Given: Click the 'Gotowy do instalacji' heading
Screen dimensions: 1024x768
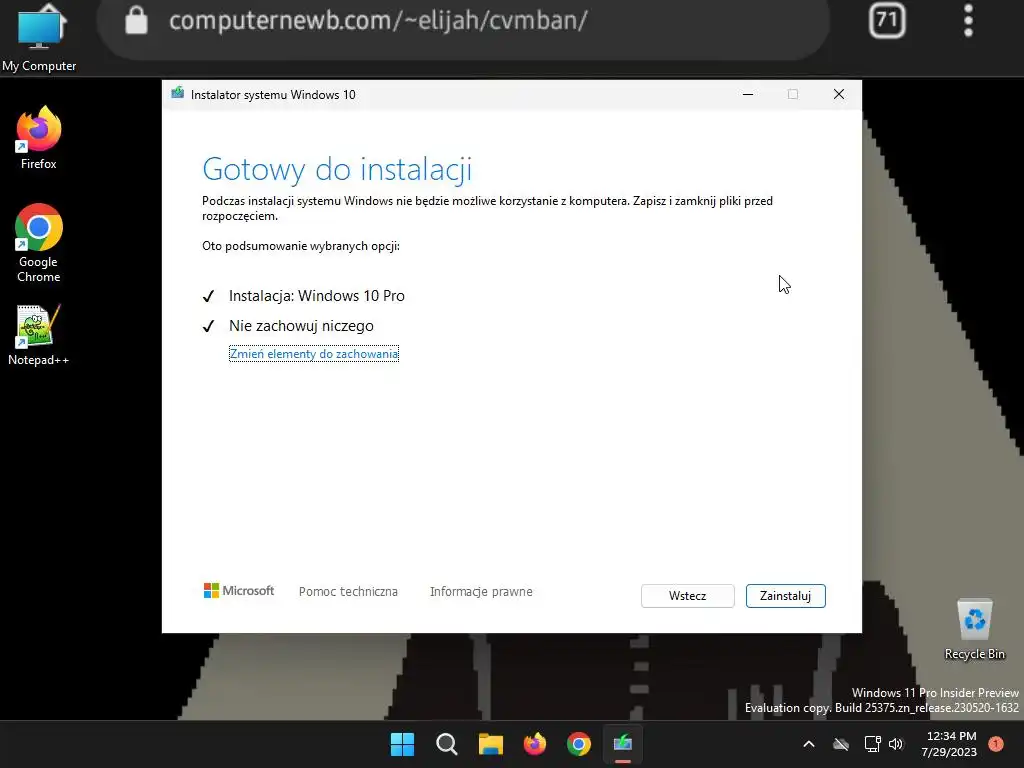Looking at the screenshot, I should point(337,170).
